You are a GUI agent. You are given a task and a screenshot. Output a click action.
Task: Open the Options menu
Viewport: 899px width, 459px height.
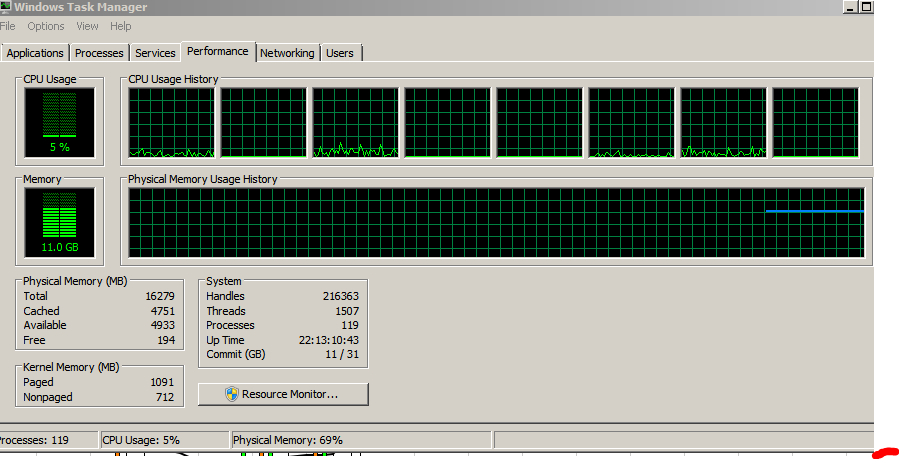point(46,26)
